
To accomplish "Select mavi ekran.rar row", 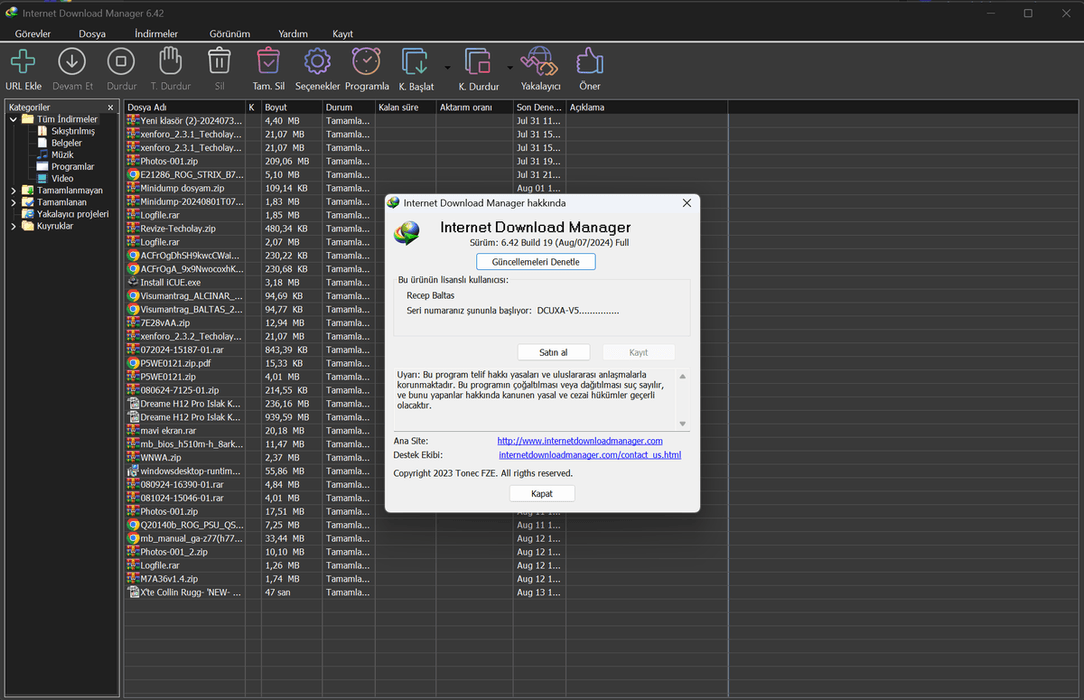I will pyautogui.click(x=427, y=431).
